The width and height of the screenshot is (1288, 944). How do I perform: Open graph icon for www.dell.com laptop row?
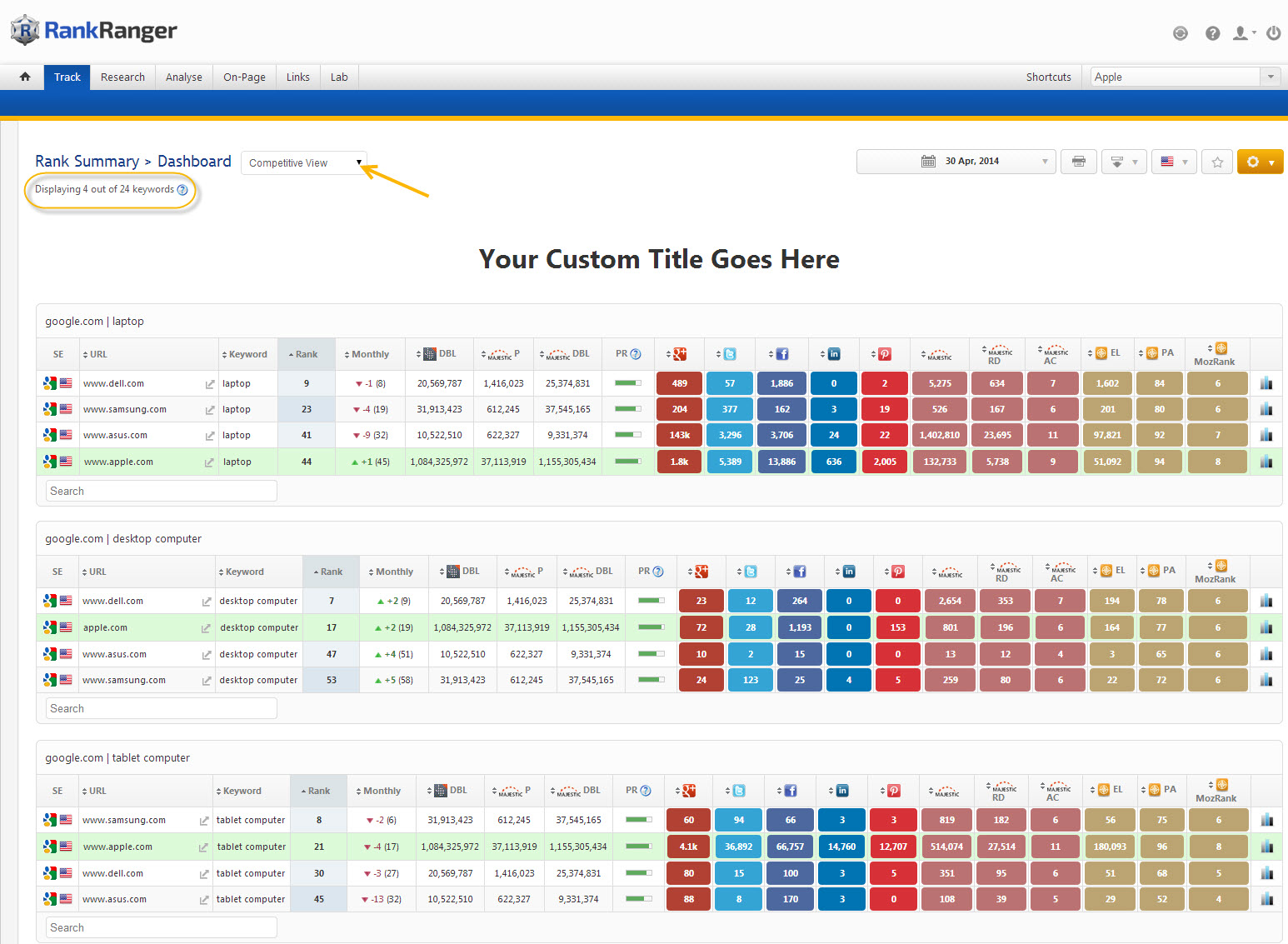coord(1266,383)
